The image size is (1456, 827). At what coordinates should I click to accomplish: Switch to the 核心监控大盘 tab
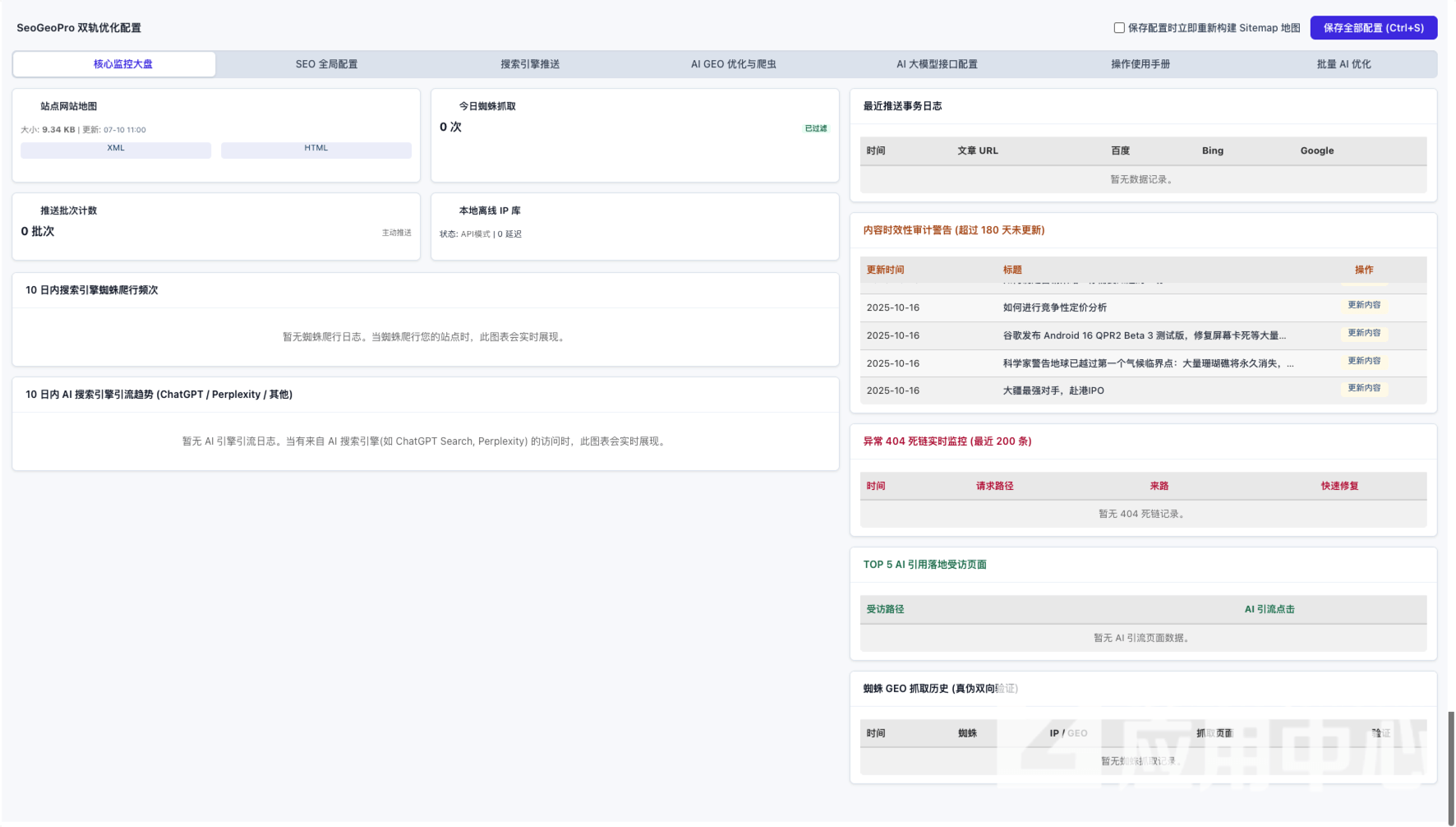coord(122,64)
